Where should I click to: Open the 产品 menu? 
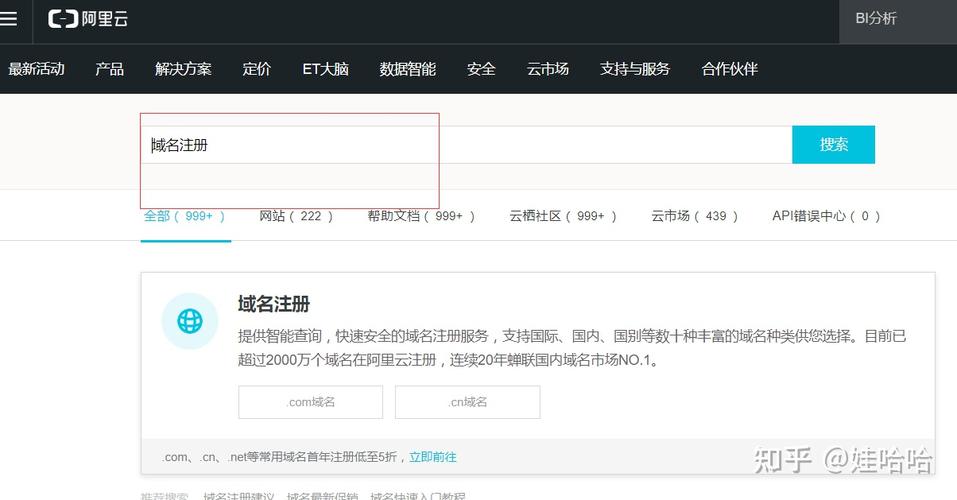pos(109,69)
